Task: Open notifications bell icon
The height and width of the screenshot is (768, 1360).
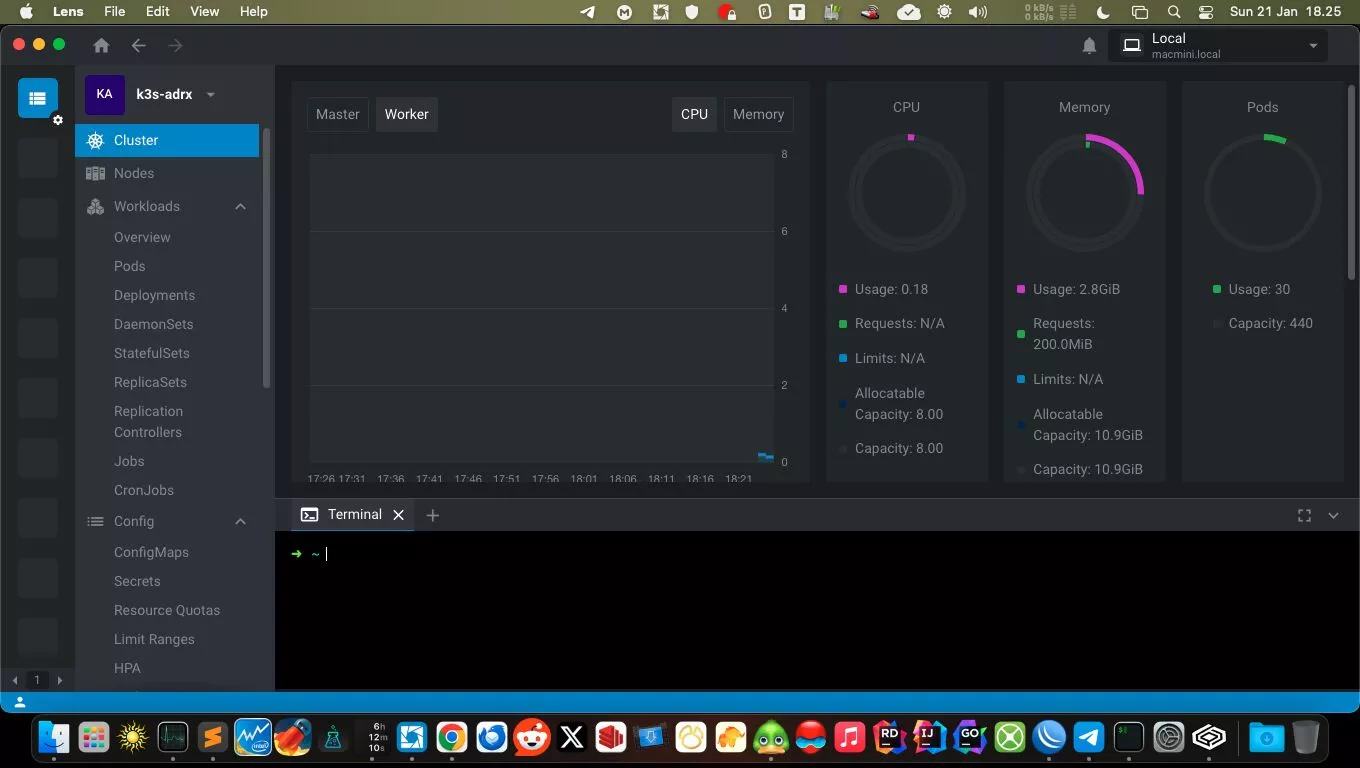Action: [1089, 46]
